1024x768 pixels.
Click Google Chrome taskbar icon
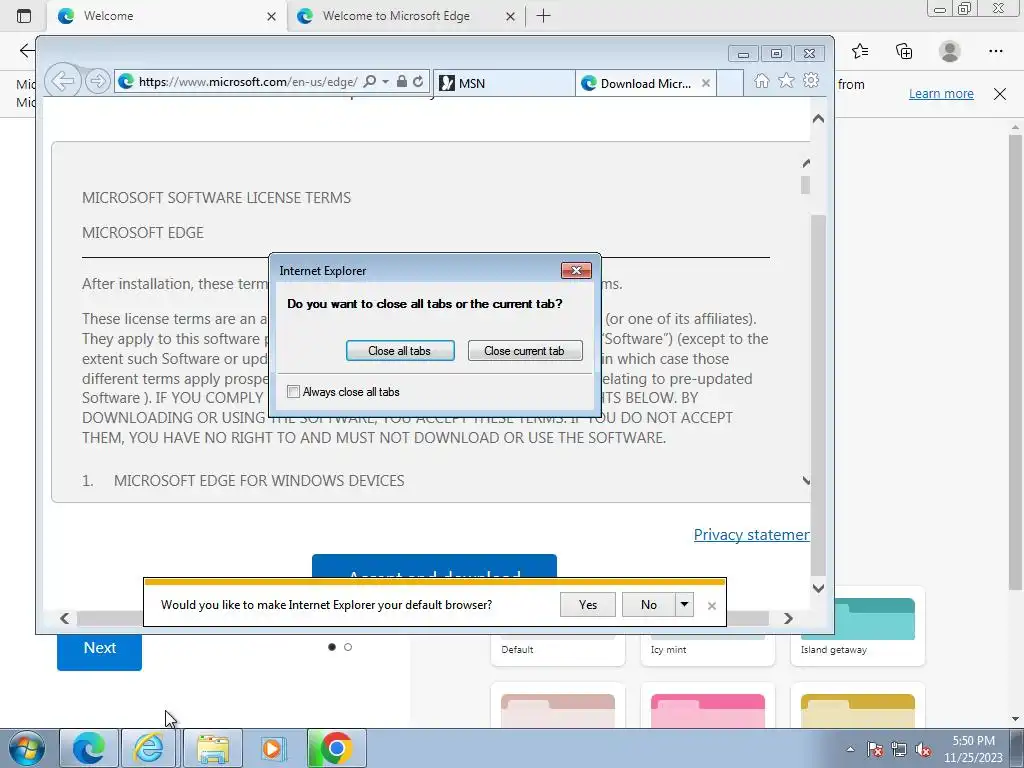336,748
